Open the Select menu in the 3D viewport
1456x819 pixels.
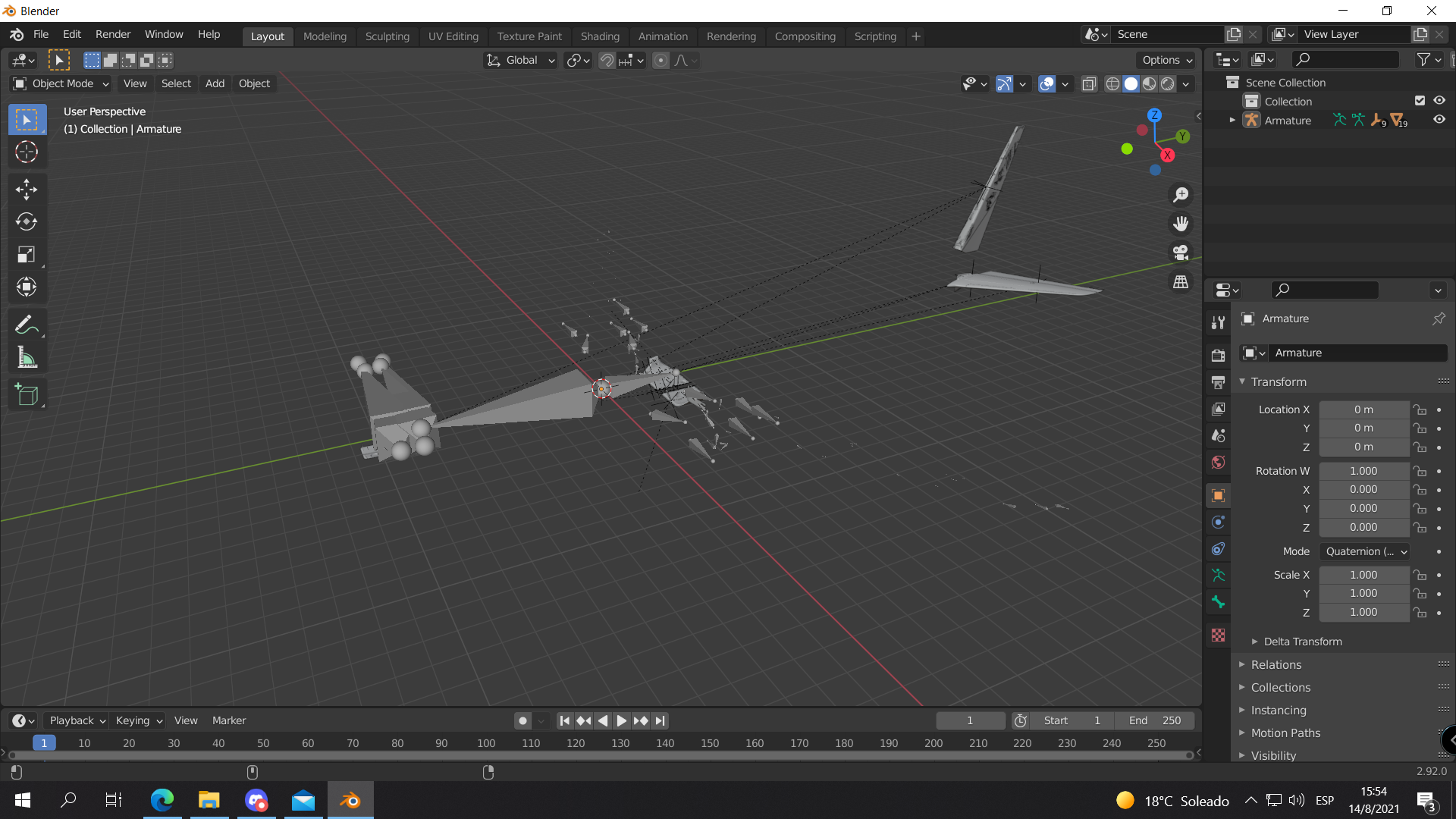coord(176,83)
